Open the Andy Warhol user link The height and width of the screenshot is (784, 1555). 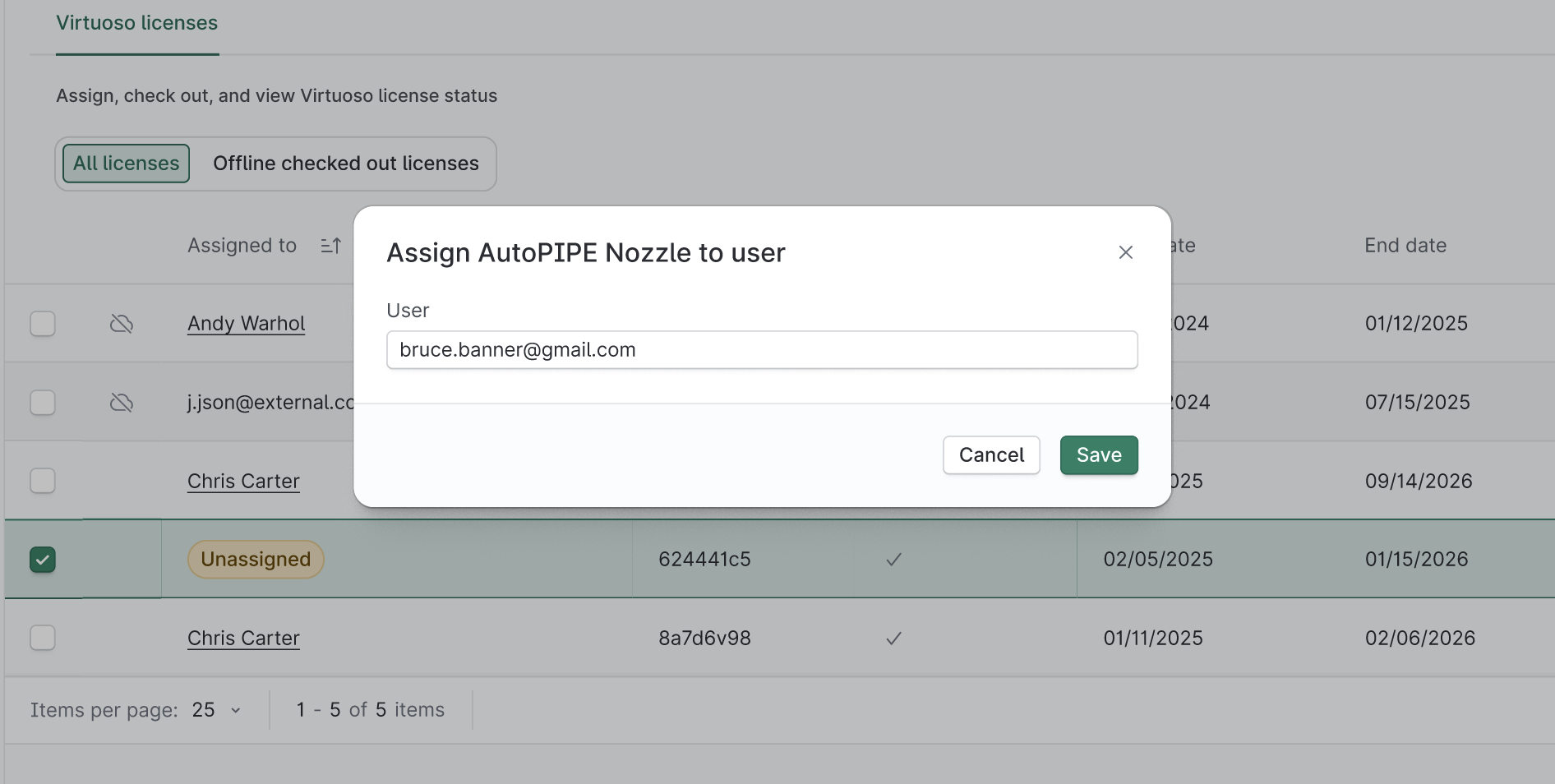tap(247, 324)
